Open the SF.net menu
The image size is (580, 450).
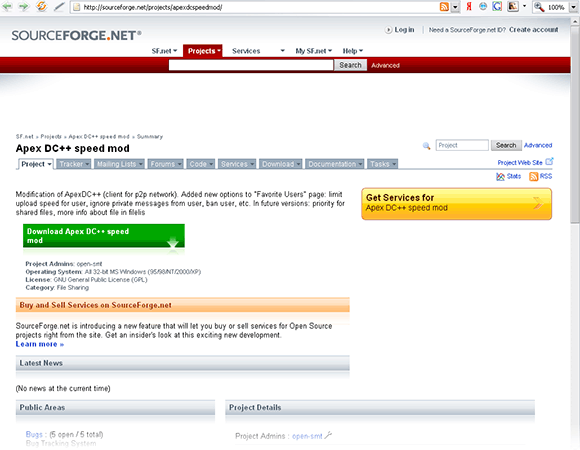pyautogui.click(x=164, y=51)
